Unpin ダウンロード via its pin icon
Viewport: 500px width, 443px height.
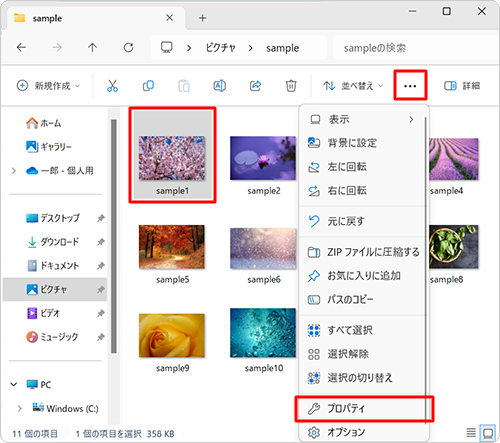tap(100, 242)
